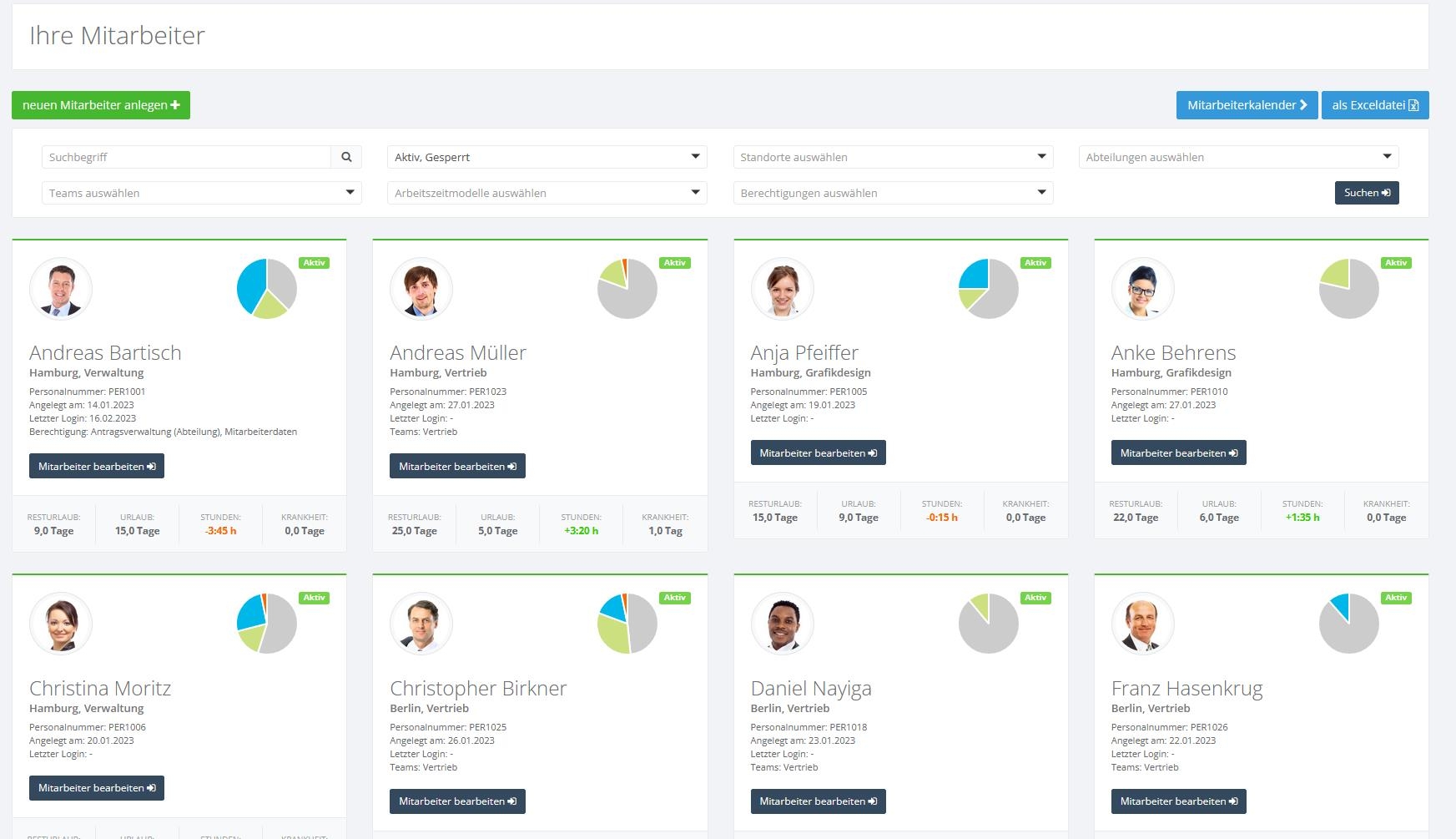Screen dimensions: 1456x839
Task: Open the 'Berechtigungen auswählen' dropdown
Action: [x=893, y=193]
